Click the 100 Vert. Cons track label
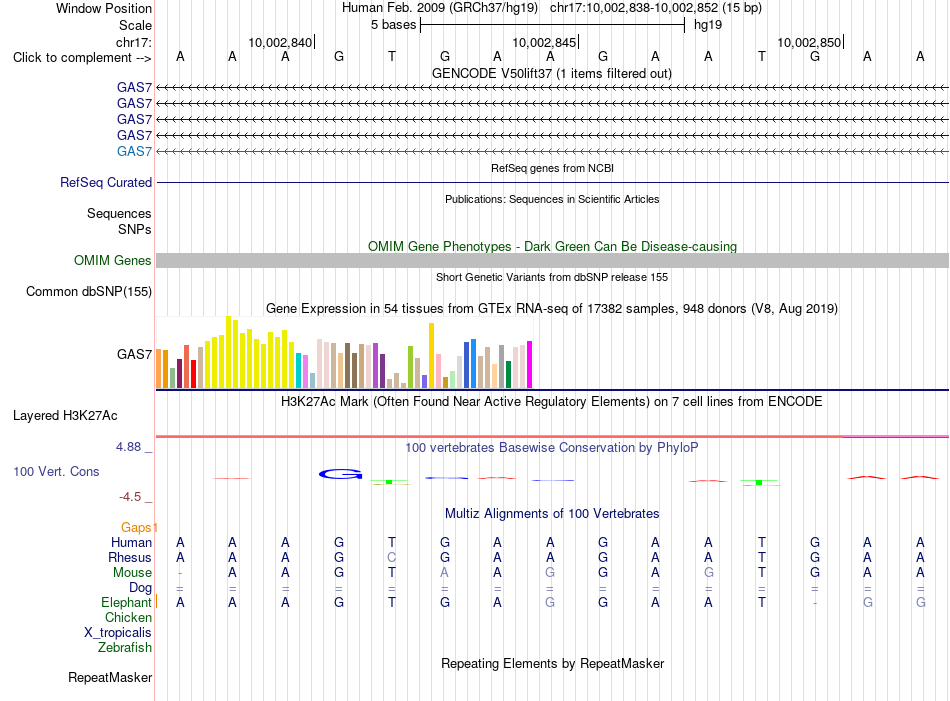 [x=56, y=471]
